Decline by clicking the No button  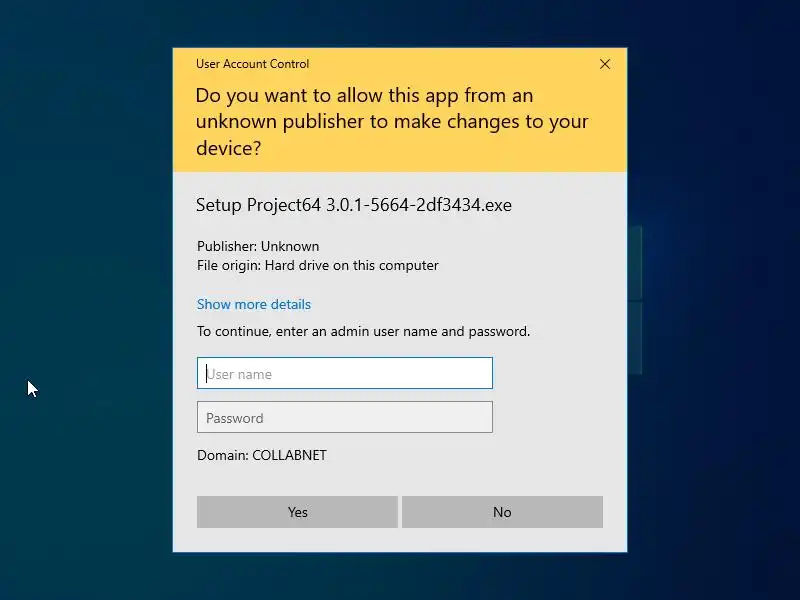503,512
